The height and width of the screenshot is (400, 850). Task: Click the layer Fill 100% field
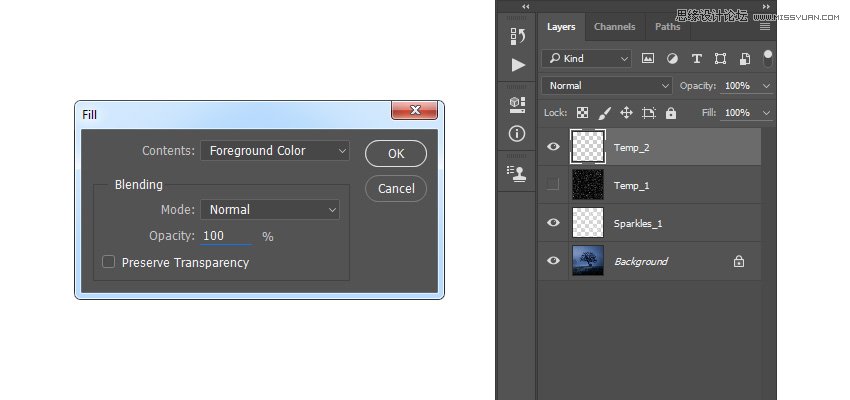pos(738,113)
